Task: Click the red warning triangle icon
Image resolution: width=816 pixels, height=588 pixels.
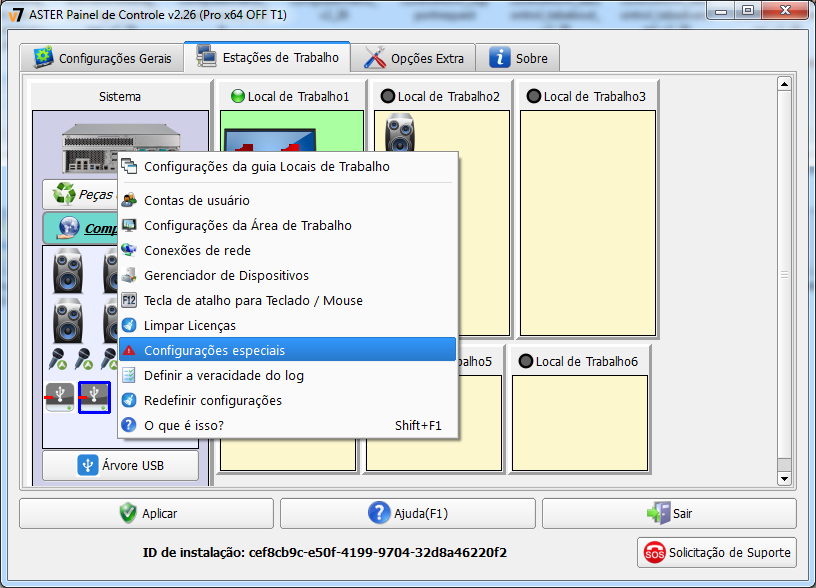Action: coord(129,350)
